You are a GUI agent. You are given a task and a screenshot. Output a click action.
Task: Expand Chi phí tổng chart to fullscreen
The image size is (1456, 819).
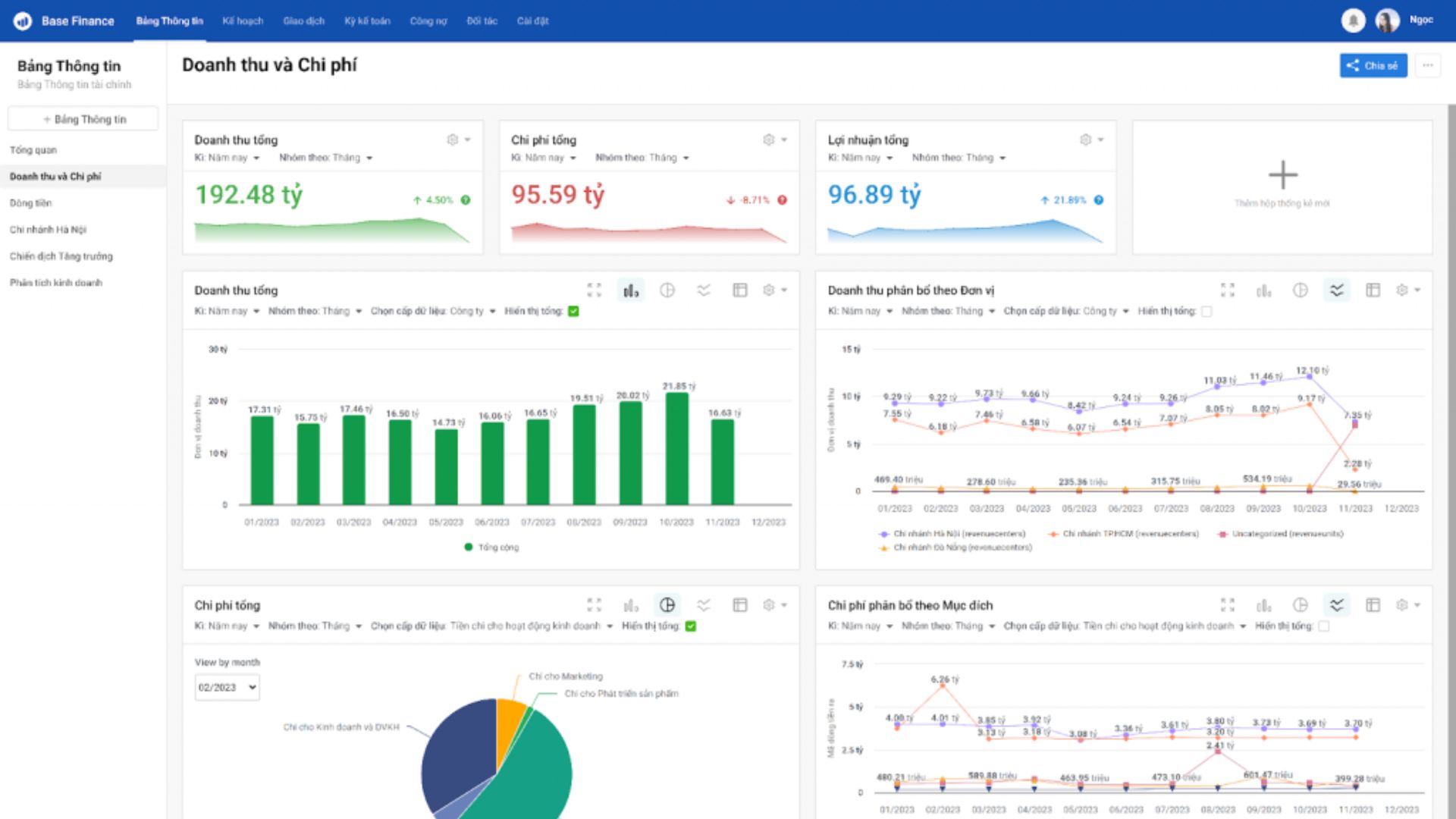click(595, 605)
